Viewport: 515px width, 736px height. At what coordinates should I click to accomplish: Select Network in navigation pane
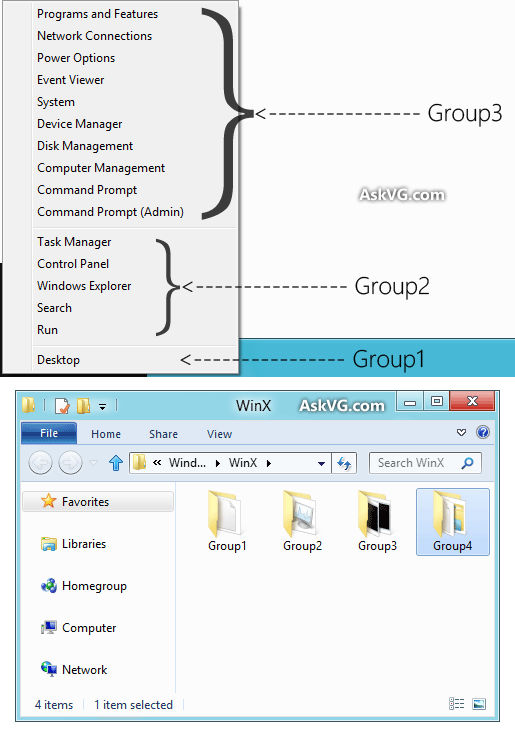85,670
